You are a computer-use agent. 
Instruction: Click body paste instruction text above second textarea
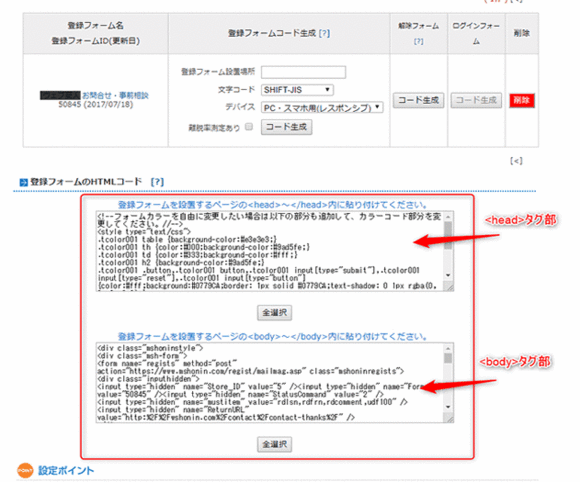coord(273,336)
